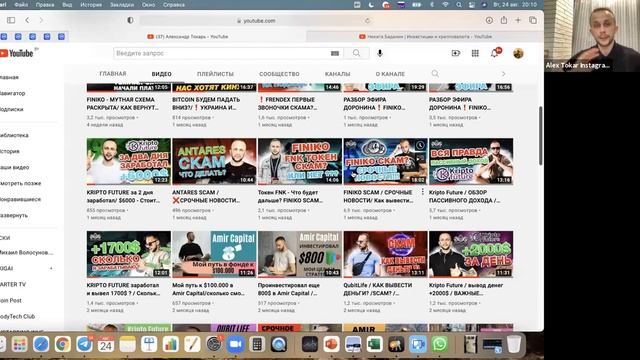
Task: Open the Safari privacy shield report
Action: (130, 20)
